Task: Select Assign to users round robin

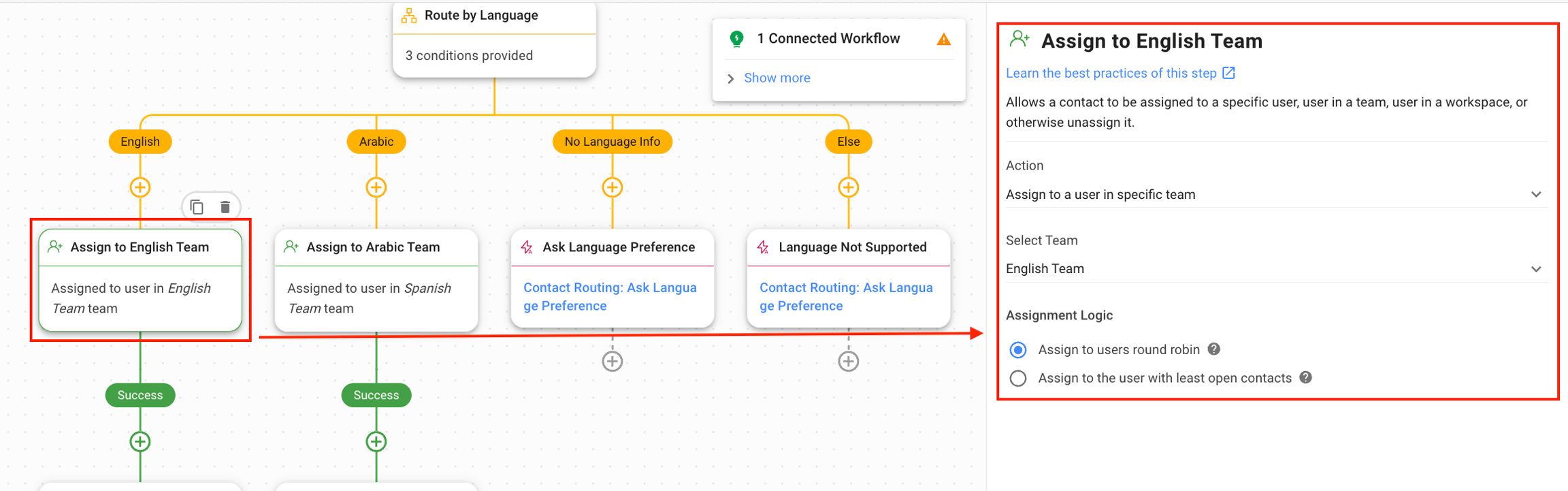Action: click(1018, 350)
